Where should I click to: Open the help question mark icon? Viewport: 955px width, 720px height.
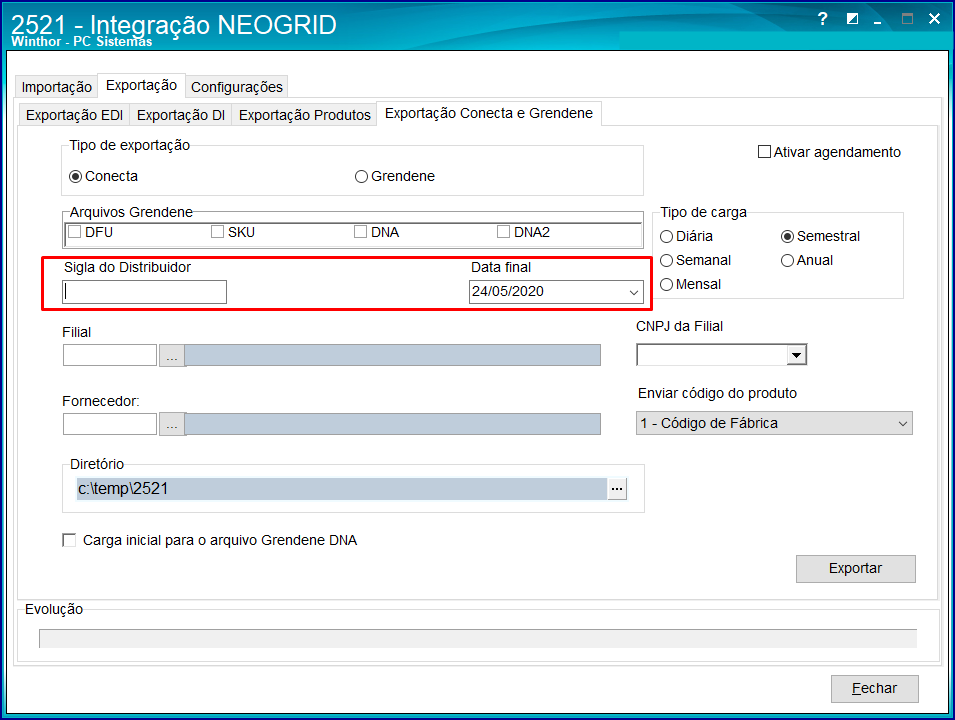click(823, 19)
